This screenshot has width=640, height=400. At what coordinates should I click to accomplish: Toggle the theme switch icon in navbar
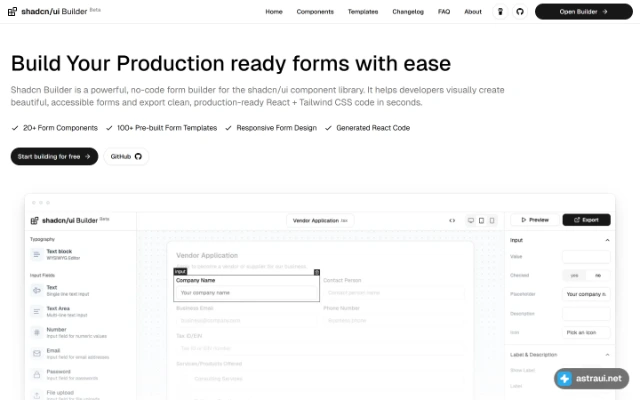[x=500, y=11]
